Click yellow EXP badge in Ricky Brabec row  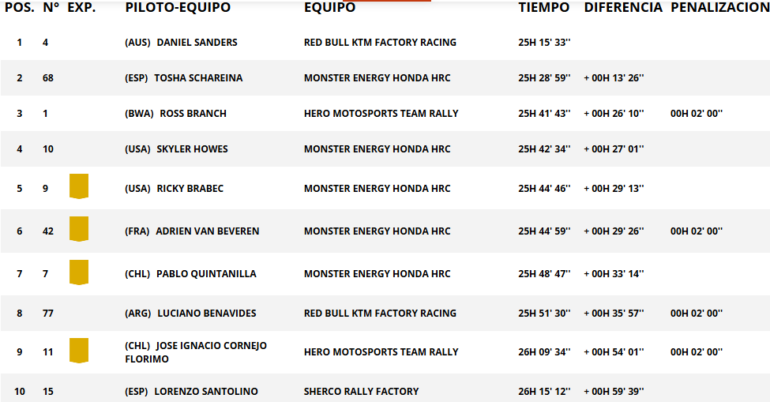click(78, 187)
